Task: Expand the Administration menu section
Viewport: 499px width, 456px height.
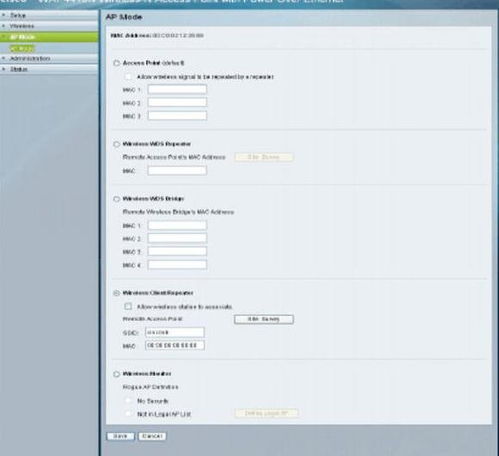Action: pos(49,58)
